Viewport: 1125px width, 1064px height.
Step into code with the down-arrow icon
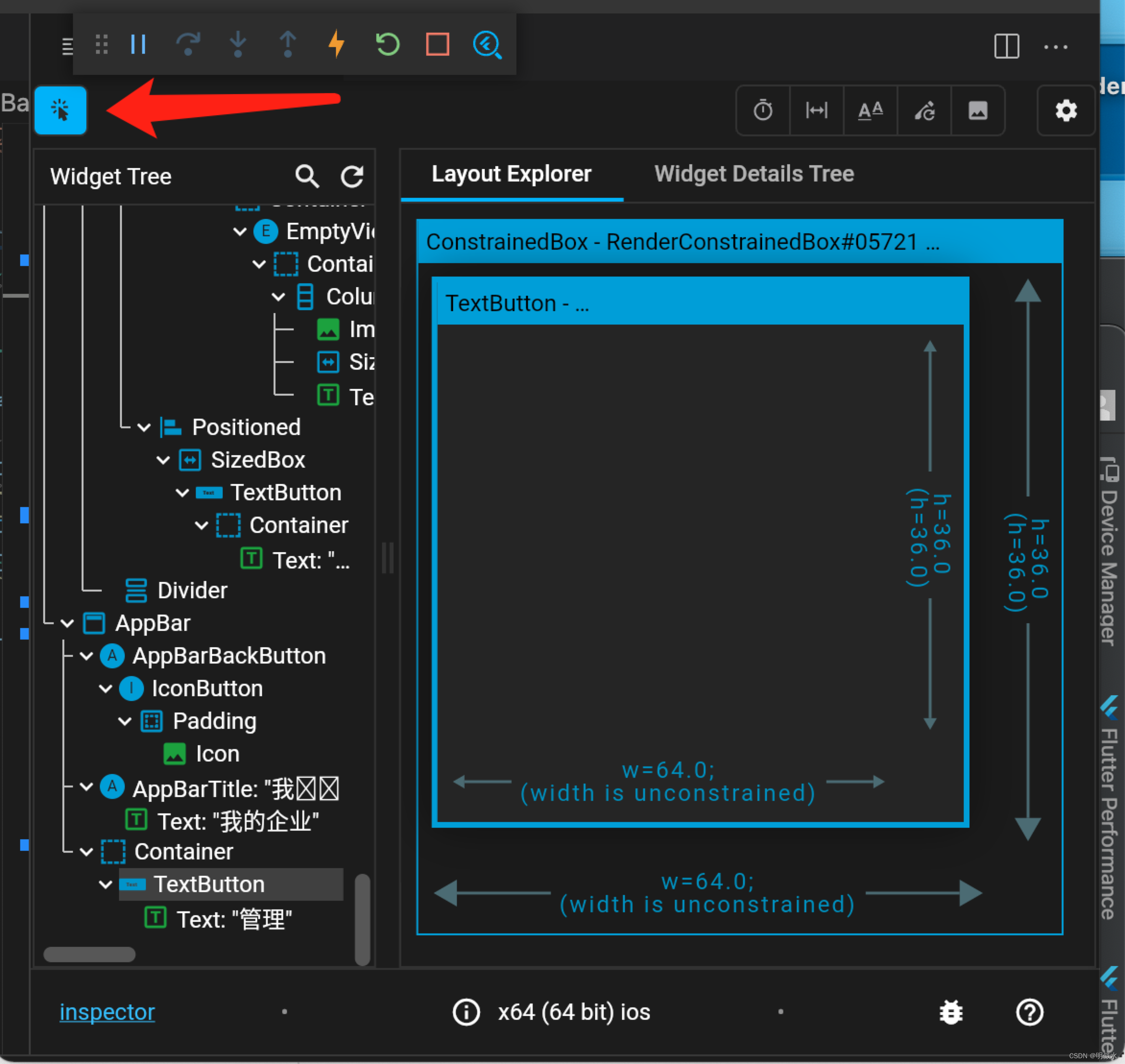point(238,45)
